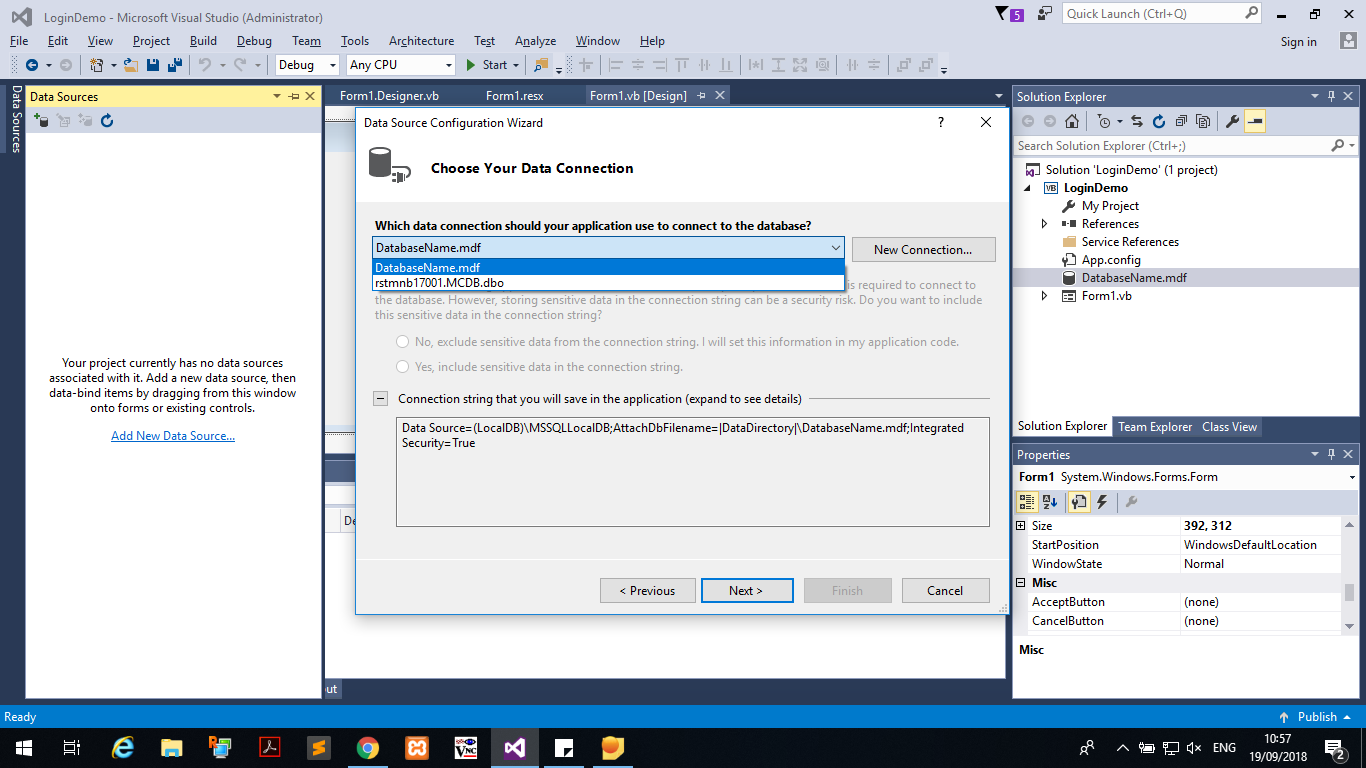The width and height of the screenshot is (1366, 768).
Task: Click the Next button in wizard
Action: (x=747, y=591)
